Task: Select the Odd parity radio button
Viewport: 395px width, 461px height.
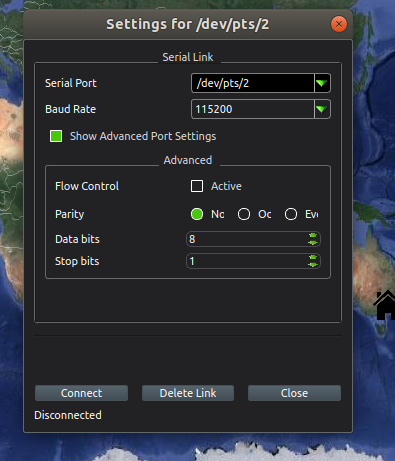Action: (244, 214)
